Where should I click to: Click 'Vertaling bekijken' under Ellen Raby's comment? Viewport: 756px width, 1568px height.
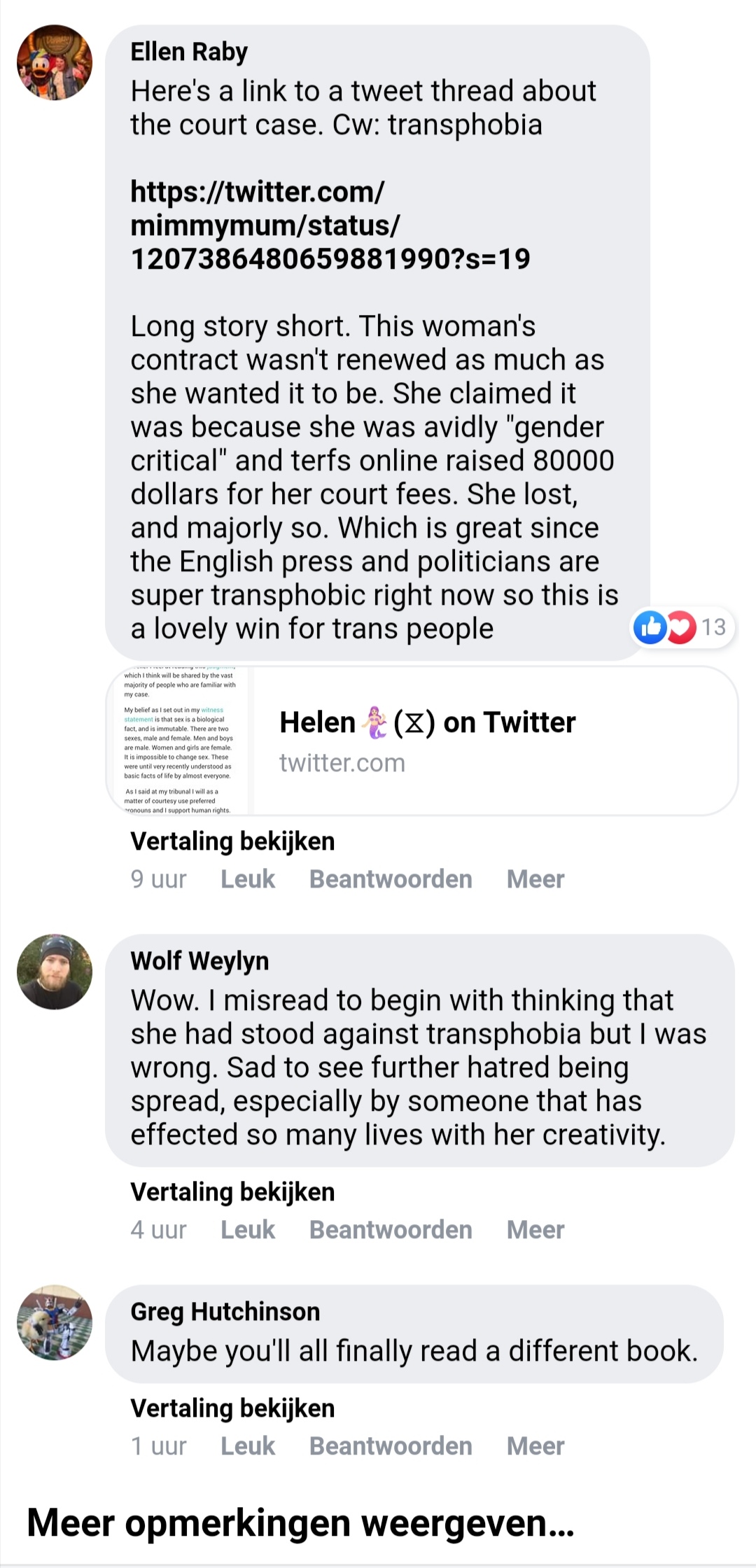click(232, 841)
